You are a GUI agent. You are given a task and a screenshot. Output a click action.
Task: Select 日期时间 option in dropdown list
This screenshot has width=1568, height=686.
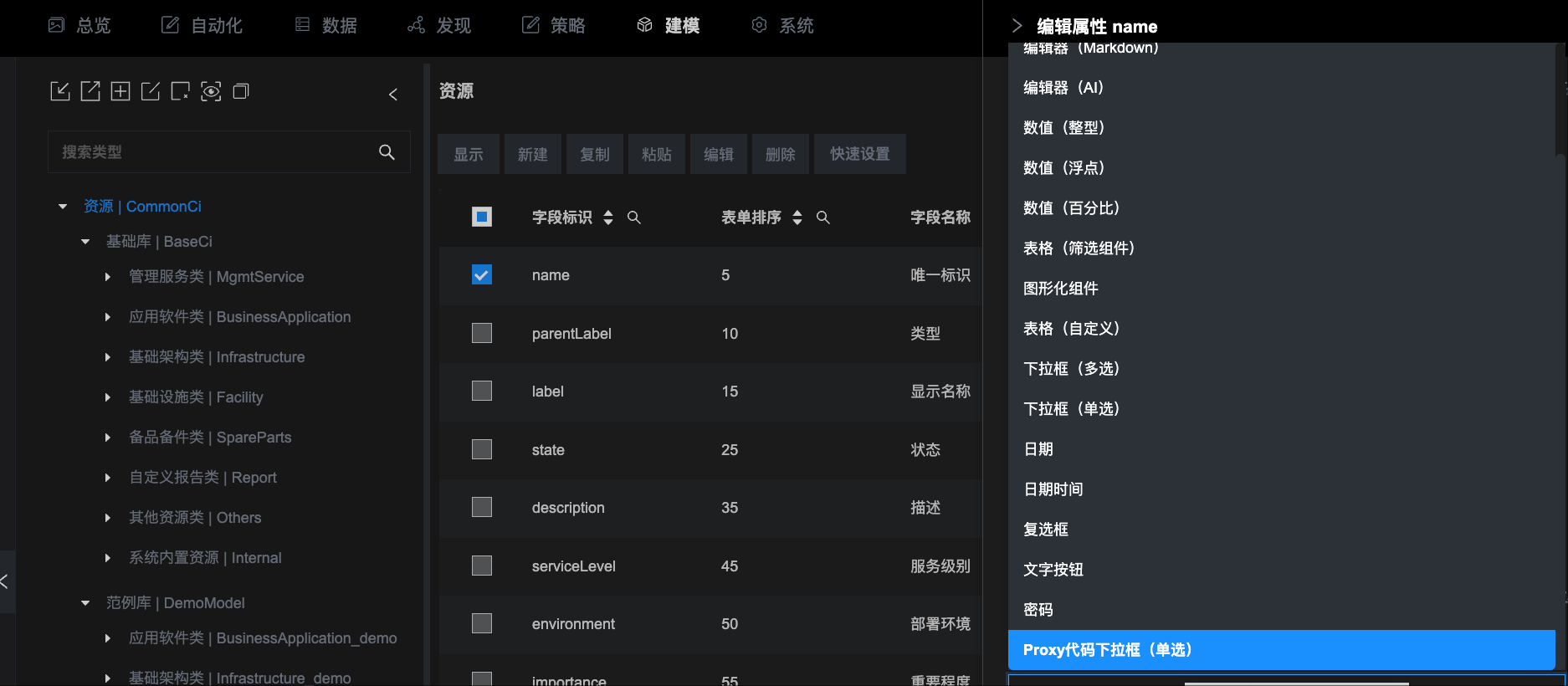[1053, 489]
